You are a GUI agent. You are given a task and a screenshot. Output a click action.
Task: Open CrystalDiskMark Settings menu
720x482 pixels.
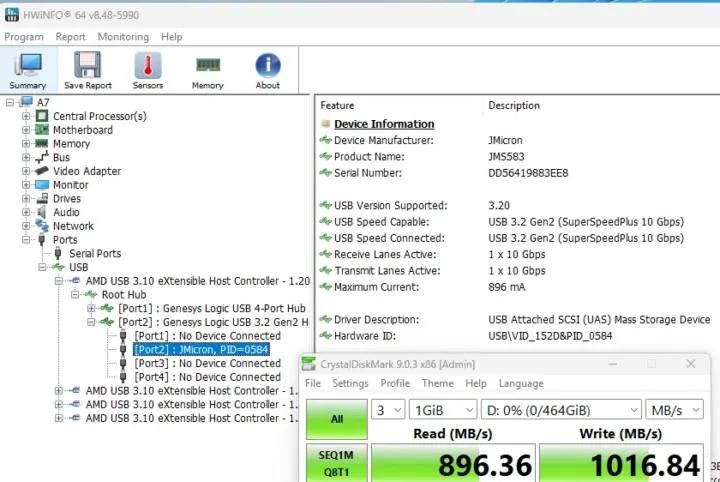tap(350, 383)
